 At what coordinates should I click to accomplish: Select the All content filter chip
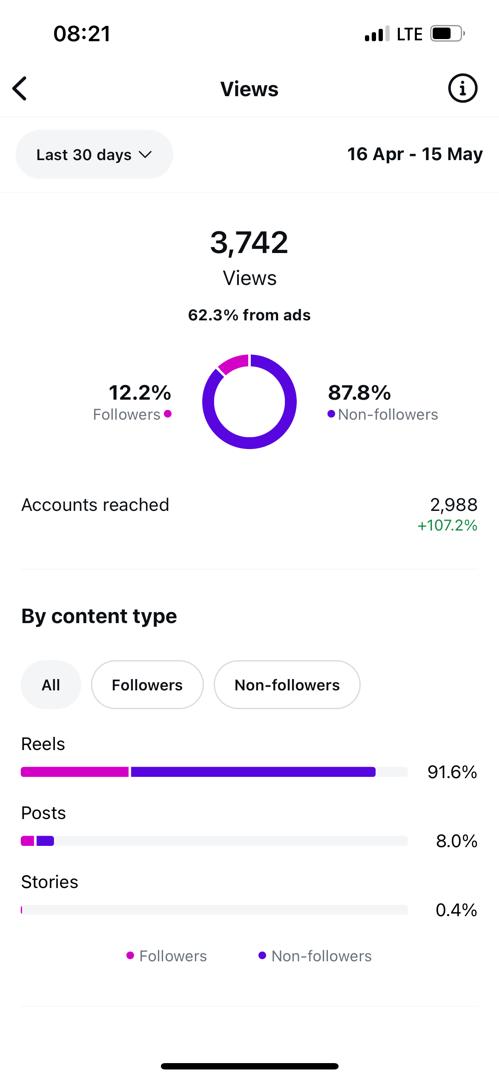51,685
